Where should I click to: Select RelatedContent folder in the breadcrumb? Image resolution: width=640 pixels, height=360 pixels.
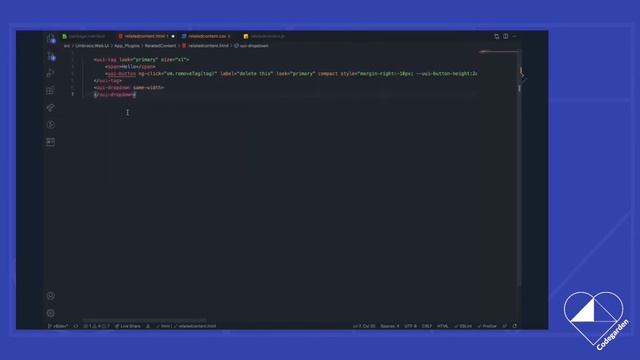pos(160,46)
